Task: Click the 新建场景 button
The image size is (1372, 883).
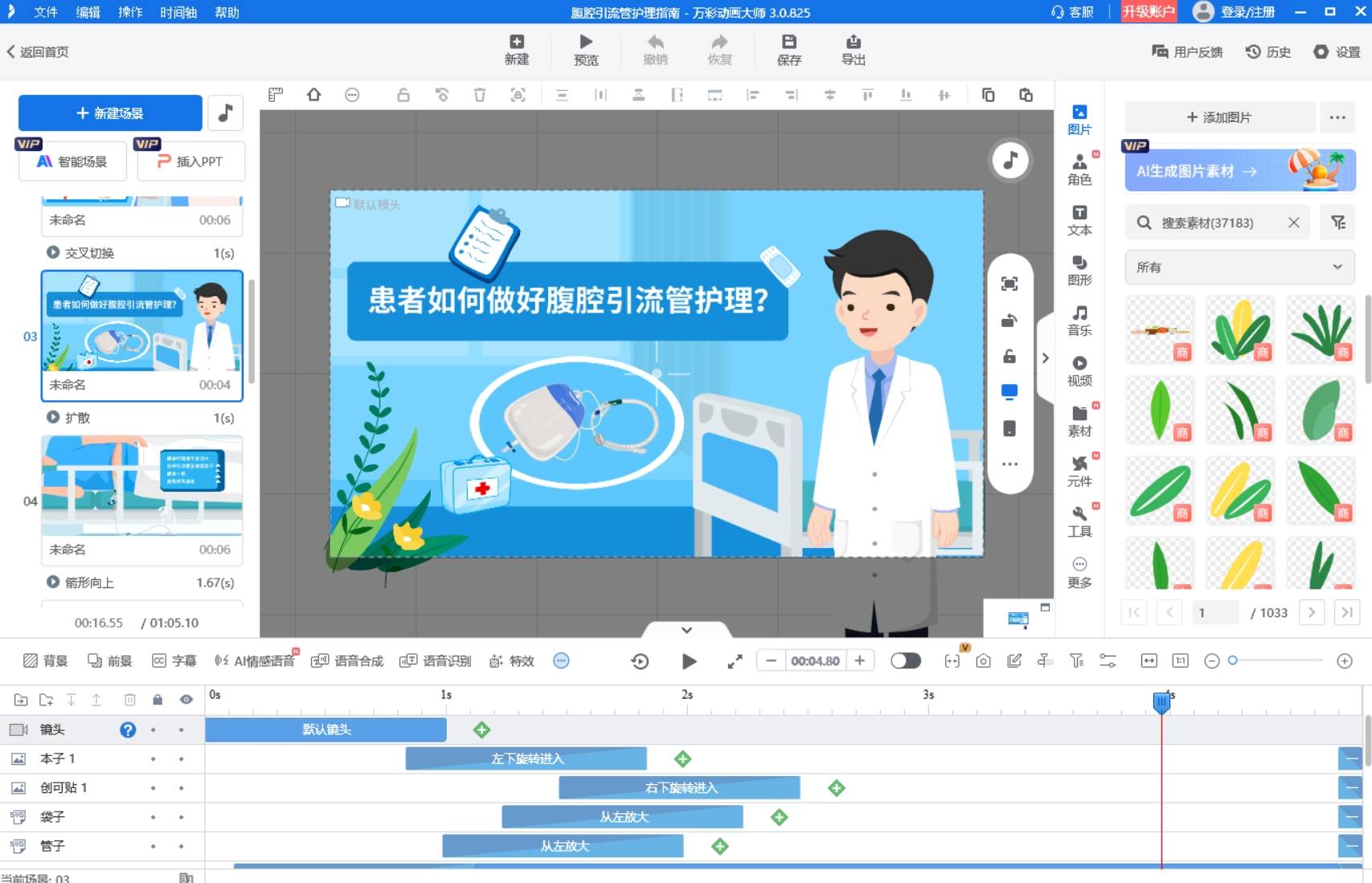Action: [110, 113]
